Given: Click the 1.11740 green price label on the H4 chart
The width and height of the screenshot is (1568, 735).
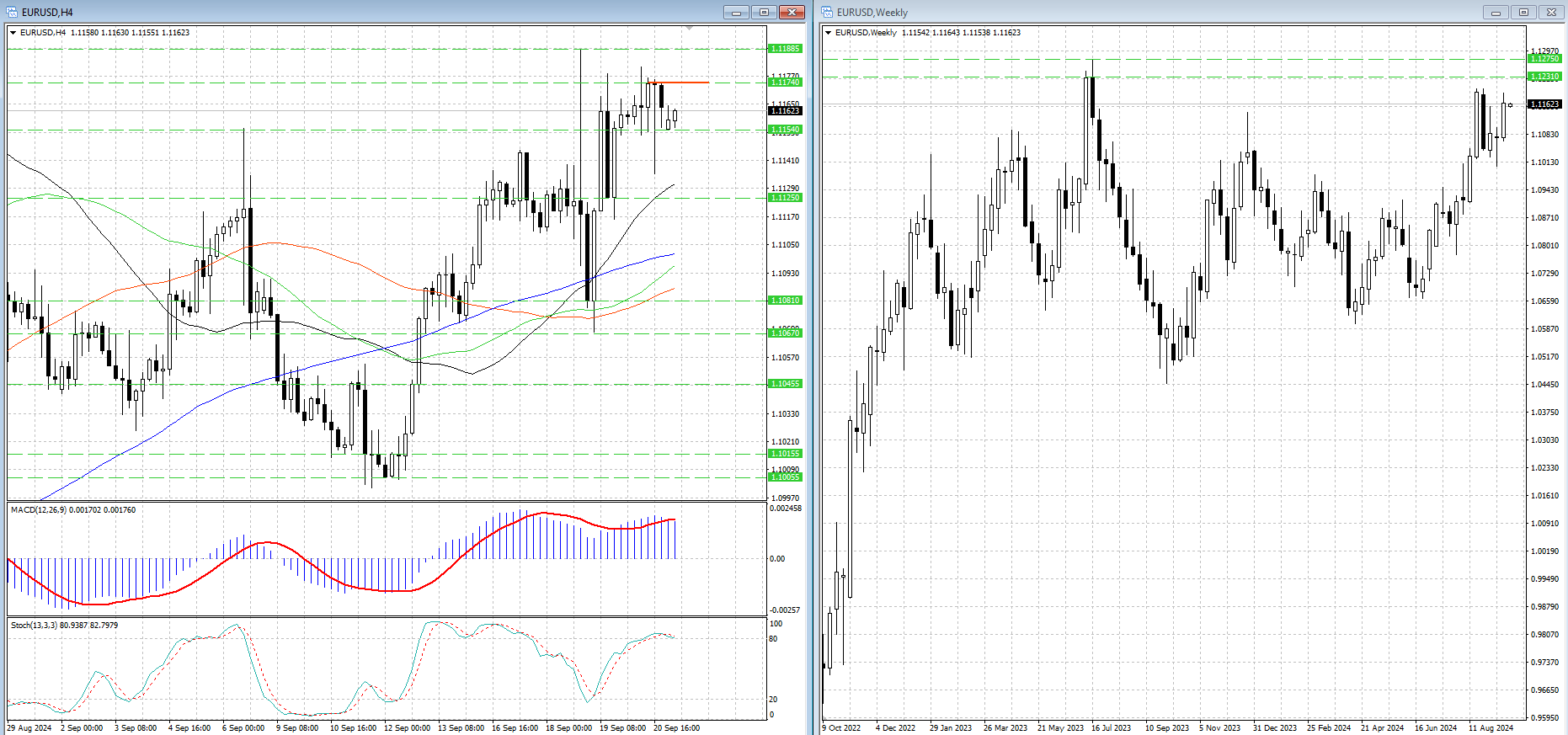Looking at the screenshot, I should tap(786, 83).
